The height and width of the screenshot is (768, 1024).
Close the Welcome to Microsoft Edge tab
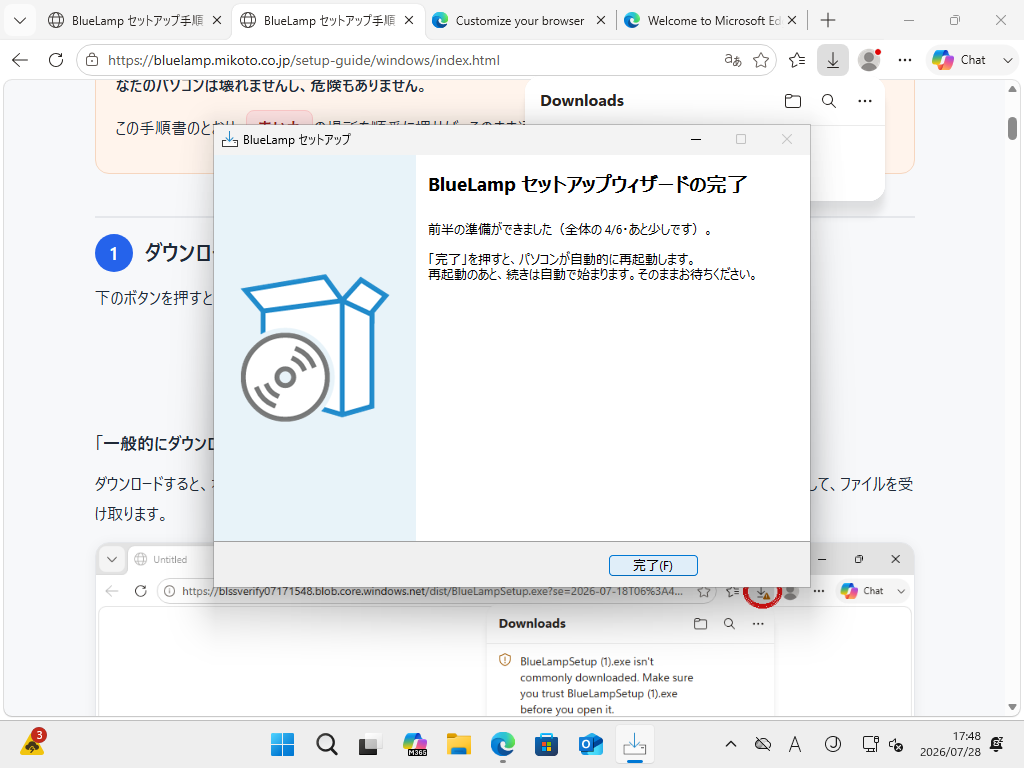[792, 20]
